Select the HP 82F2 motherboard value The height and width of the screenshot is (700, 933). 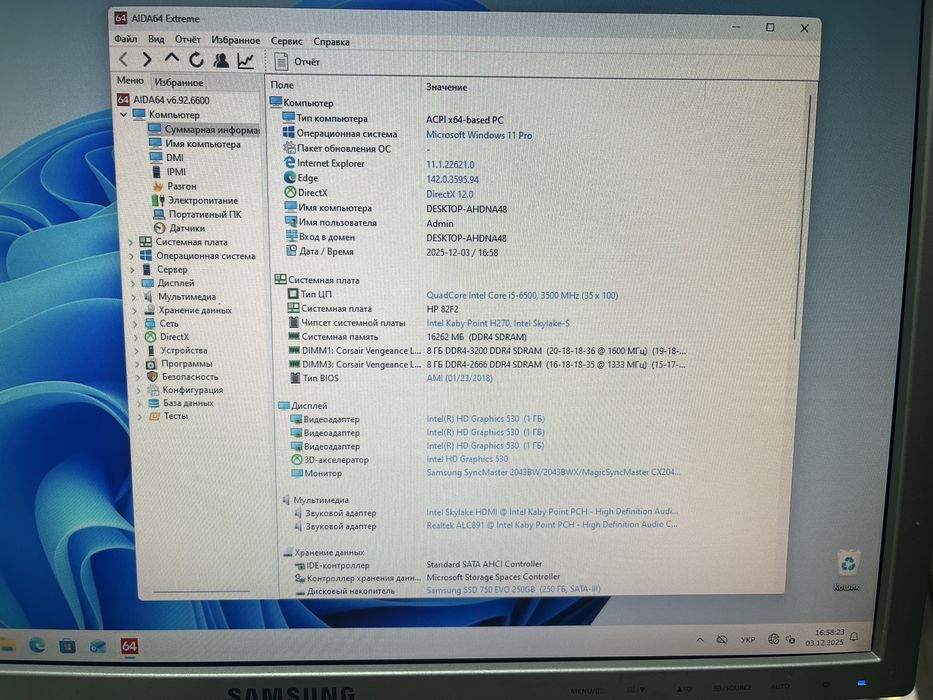coord(442,309)
